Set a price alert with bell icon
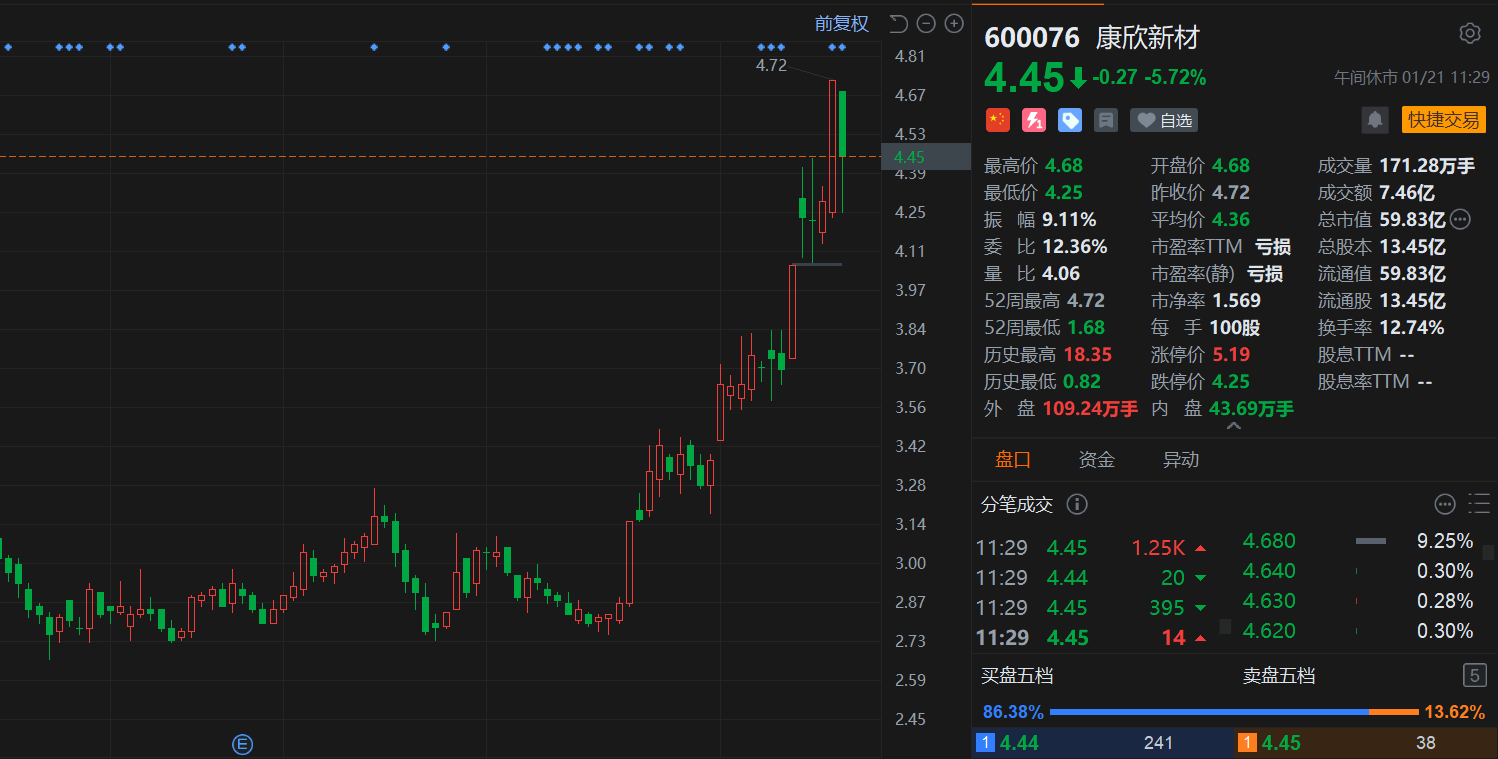 [1375, 120]
